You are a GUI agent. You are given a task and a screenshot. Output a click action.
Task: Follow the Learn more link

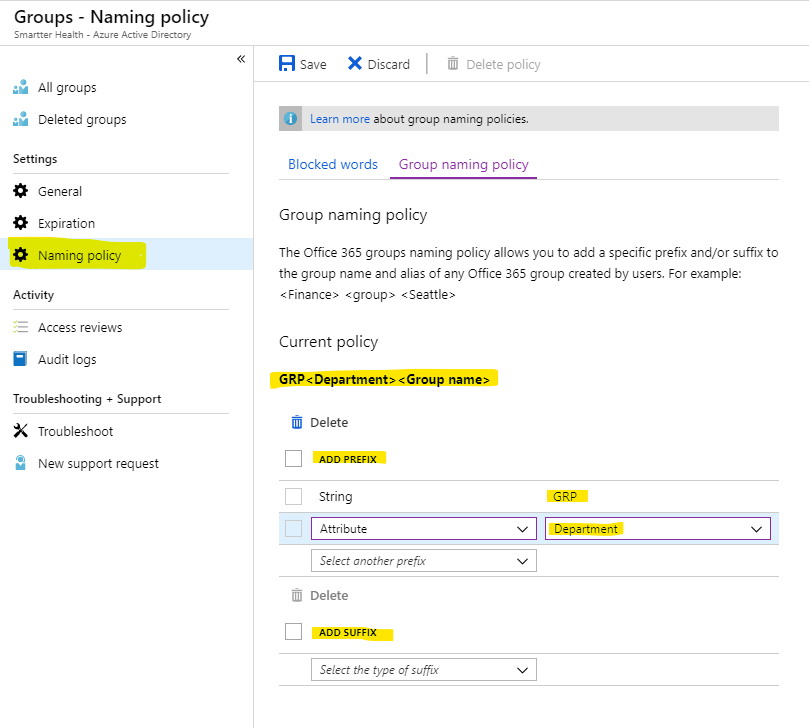[340, 119]
